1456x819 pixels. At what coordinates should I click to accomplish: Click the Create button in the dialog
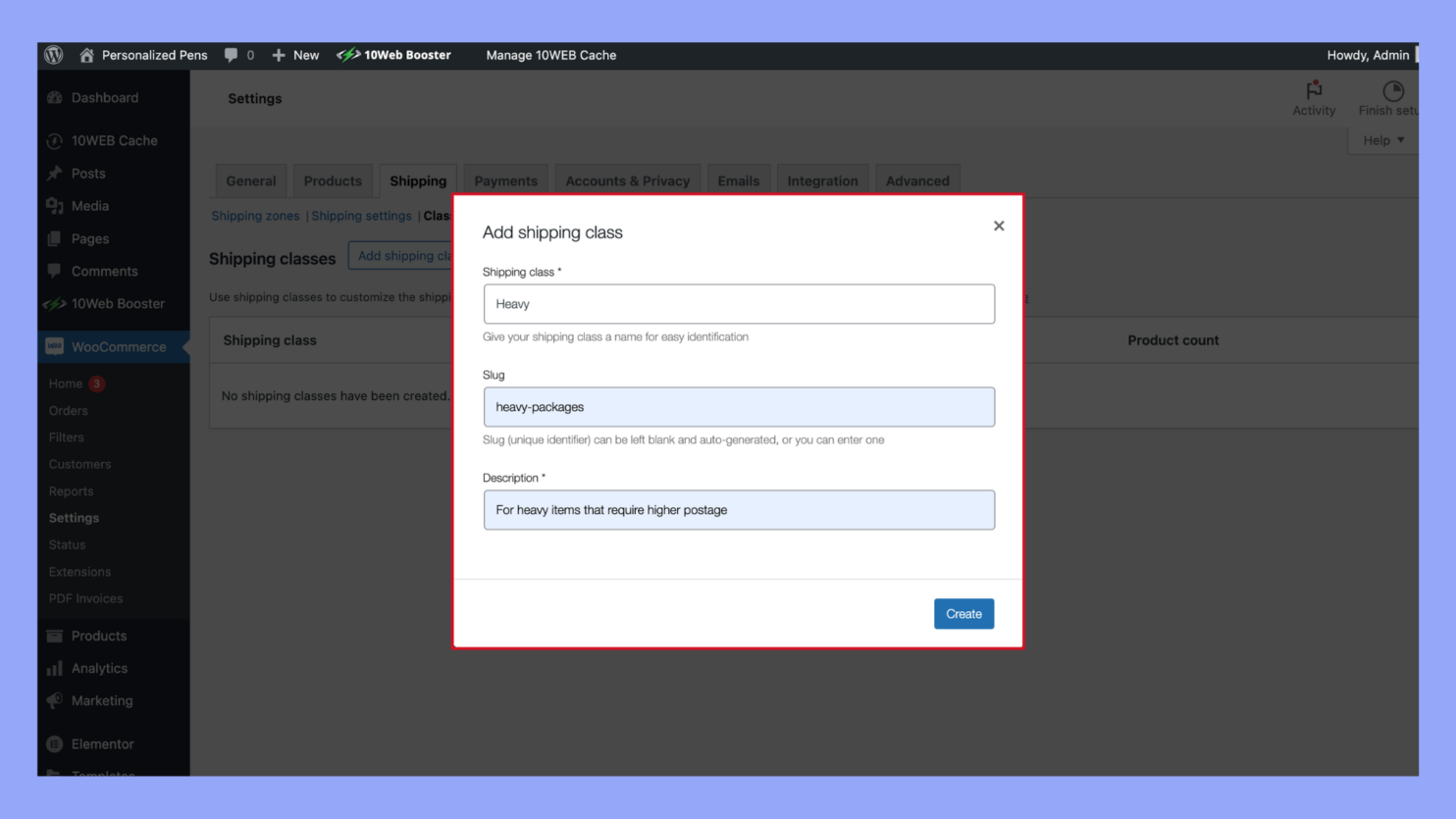click(x=963, y=613)
